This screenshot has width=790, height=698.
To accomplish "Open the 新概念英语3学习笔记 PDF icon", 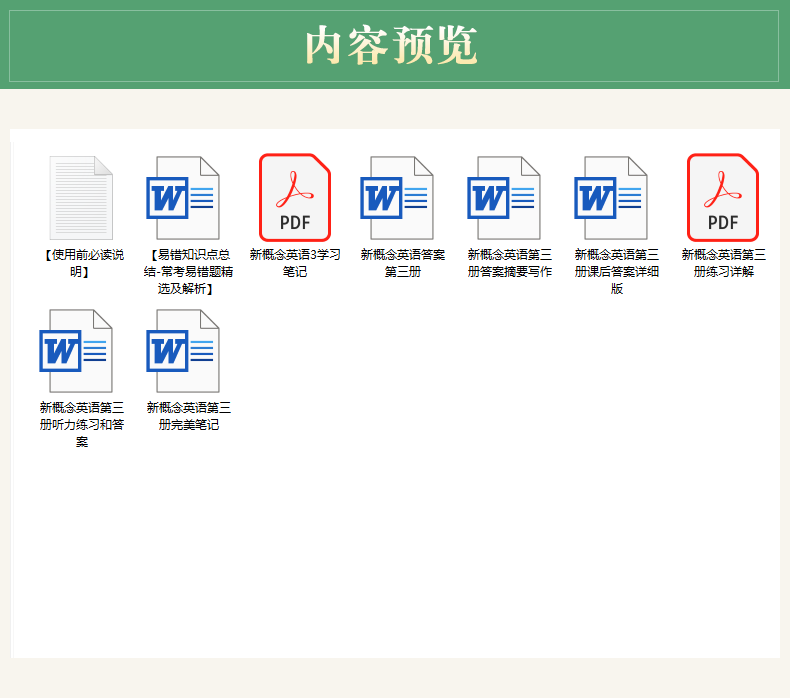I will [295, 198].
